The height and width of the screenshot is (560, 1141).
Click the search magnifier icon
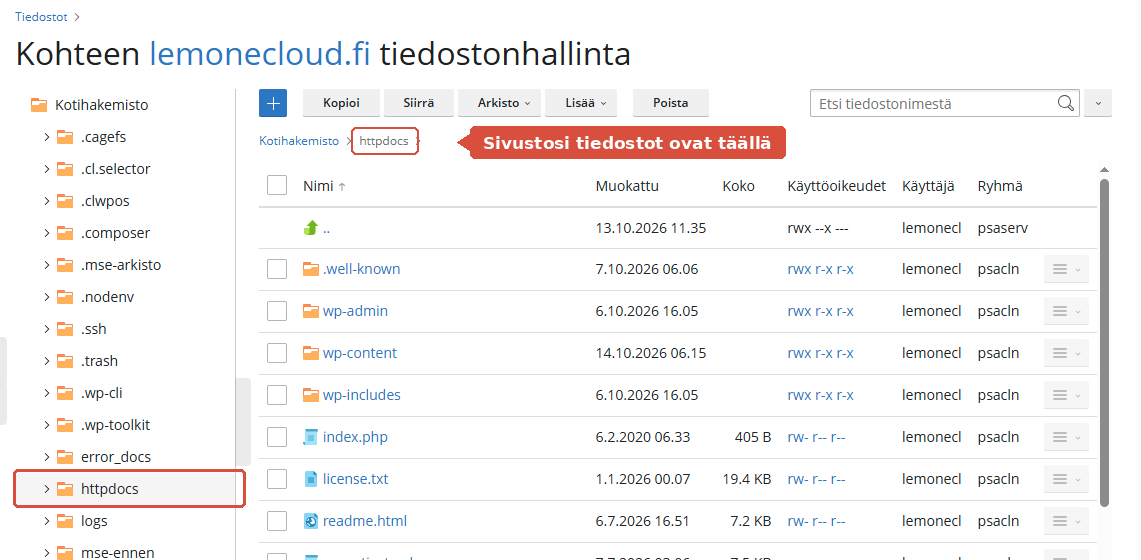(1066, 103)
